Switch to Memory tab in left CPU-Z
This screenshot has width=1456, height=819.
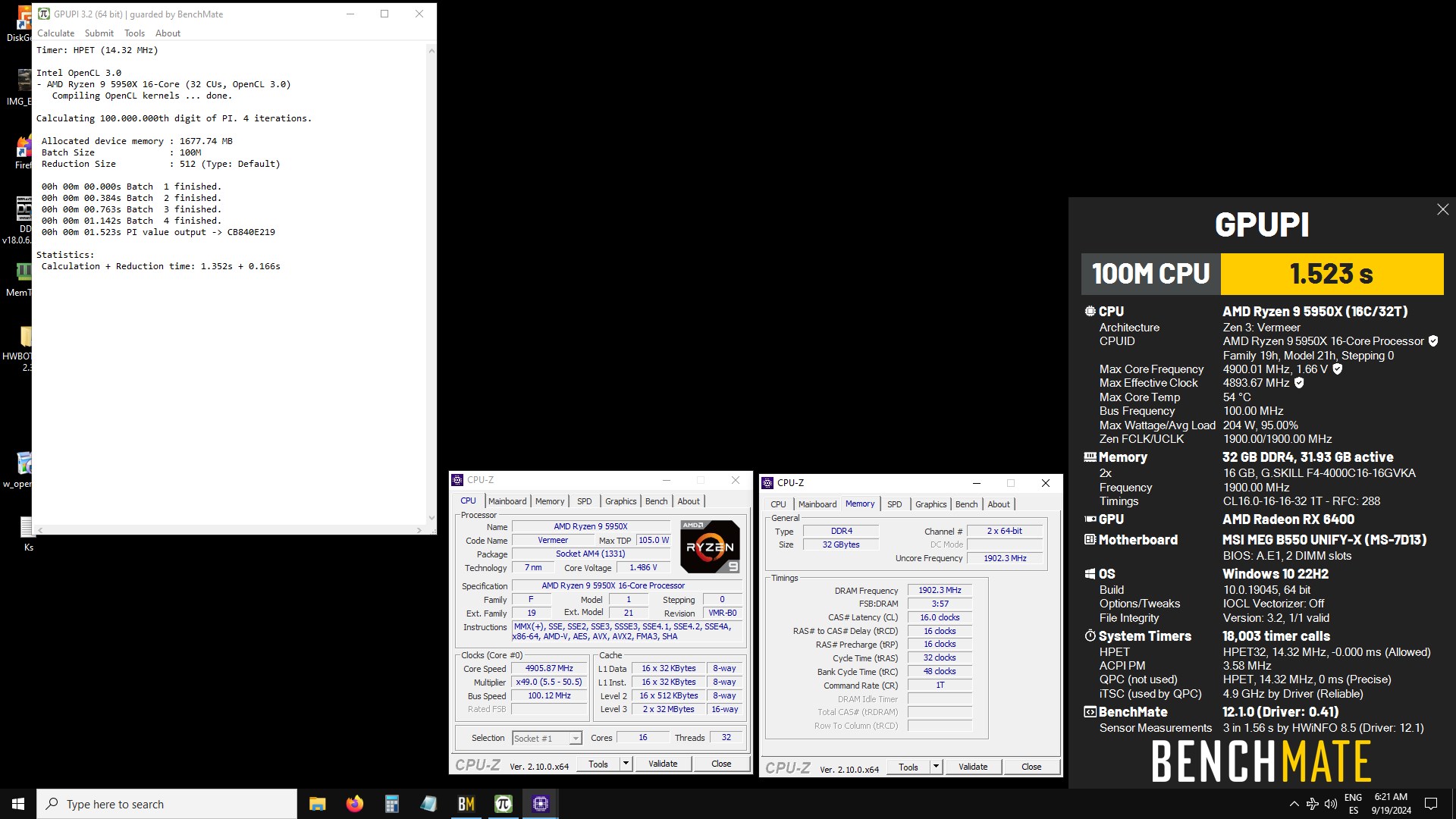point(550,501)
